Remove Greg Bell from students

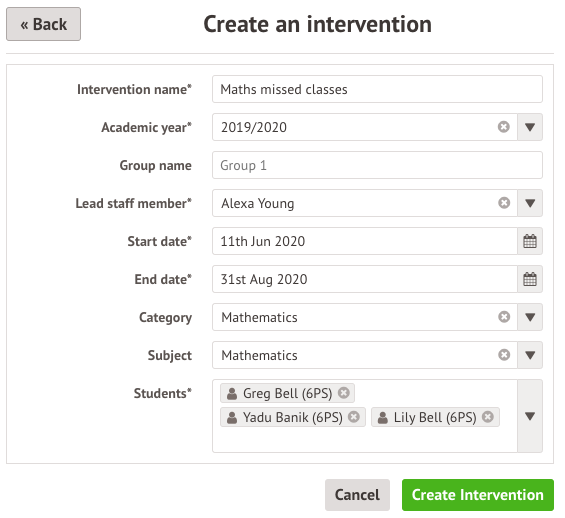coord(344,393)
